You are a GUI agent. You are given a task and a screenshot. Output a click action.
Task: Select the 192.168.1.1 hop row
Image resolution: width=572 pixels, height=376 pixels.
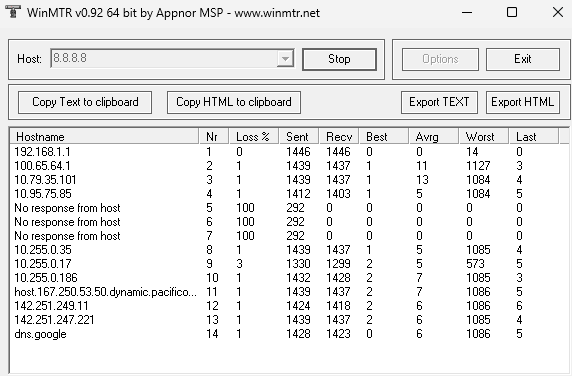288,152
